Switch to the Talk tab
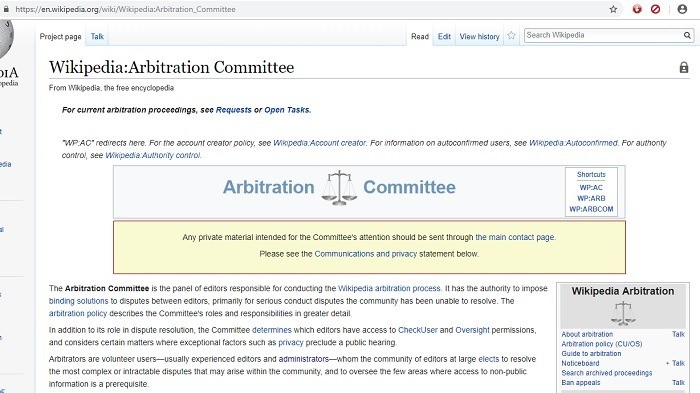Image resolution: width=700 pixels, height=393 pixels. 97,37
